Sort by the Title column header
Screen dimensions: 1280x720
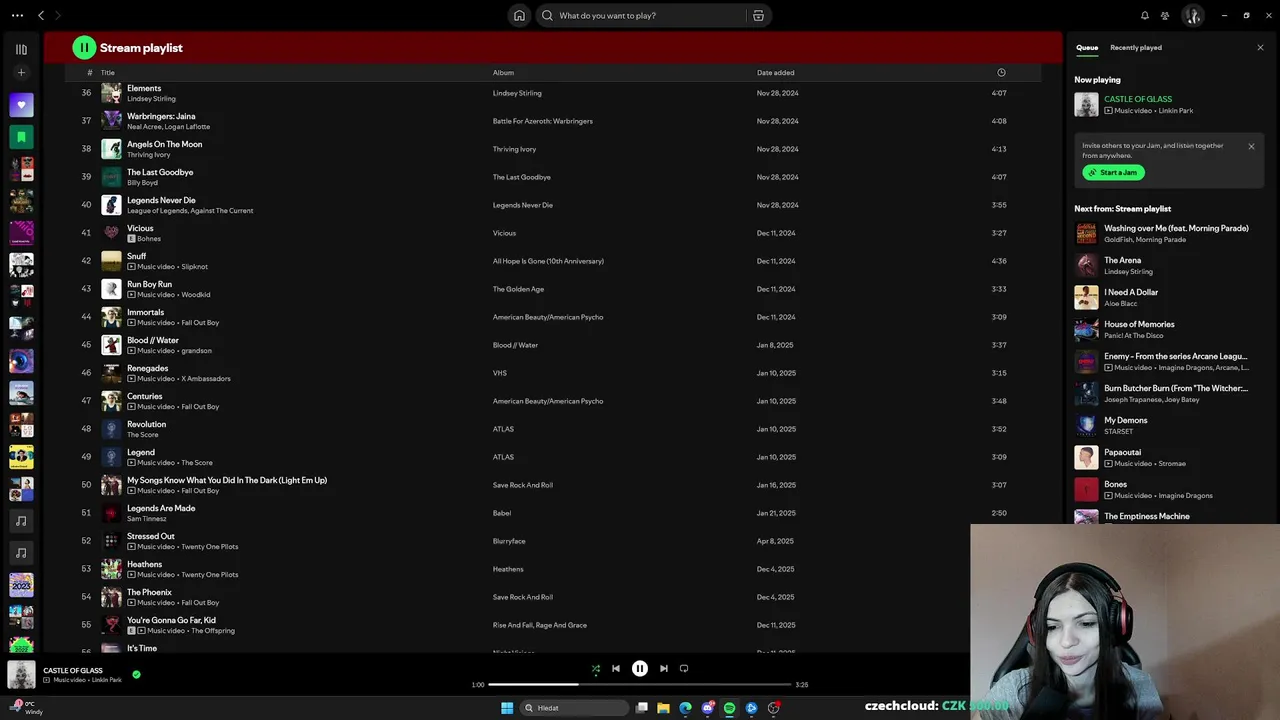pos(108,72)
